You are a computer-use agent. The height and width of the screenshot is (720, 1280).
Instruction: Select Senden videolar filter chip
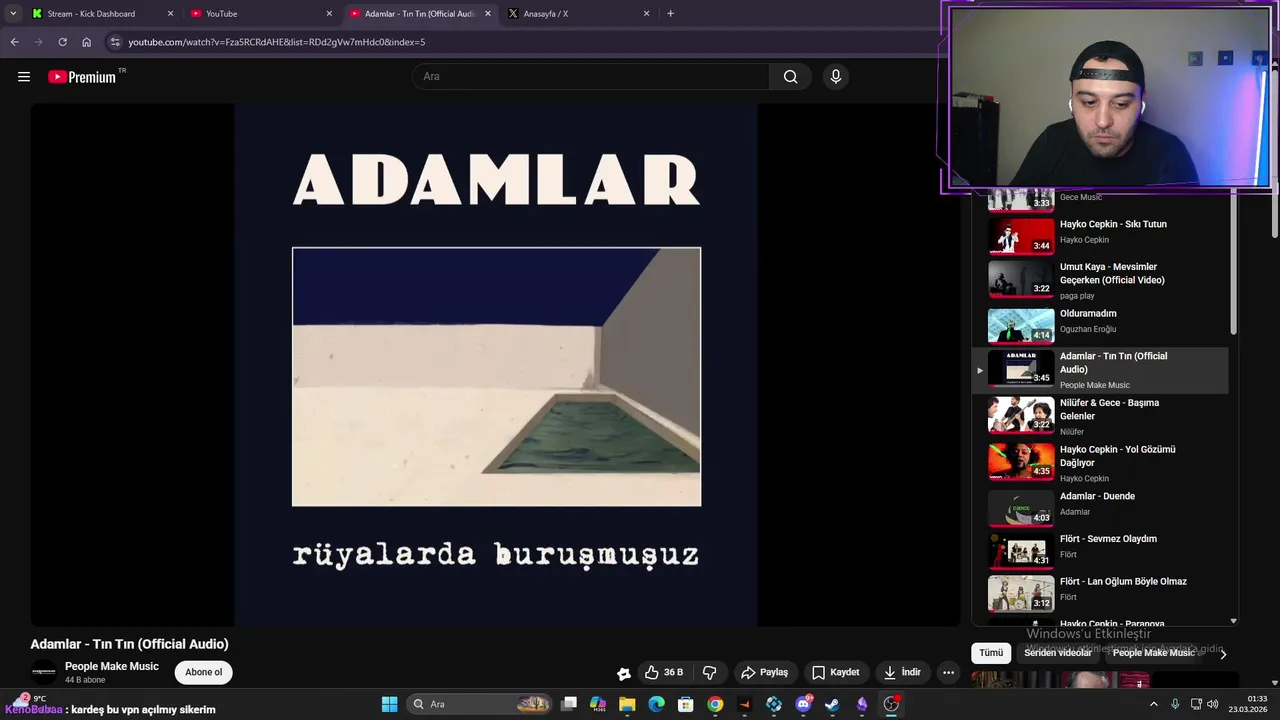coord(1057,653)
